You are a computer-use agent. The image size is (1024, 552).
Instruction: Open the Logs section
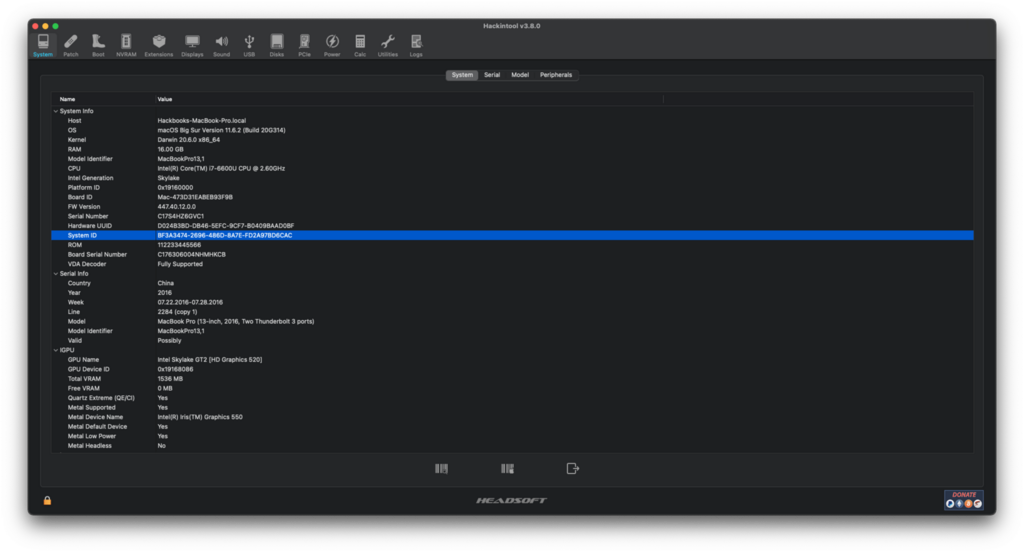click(416, 46)
